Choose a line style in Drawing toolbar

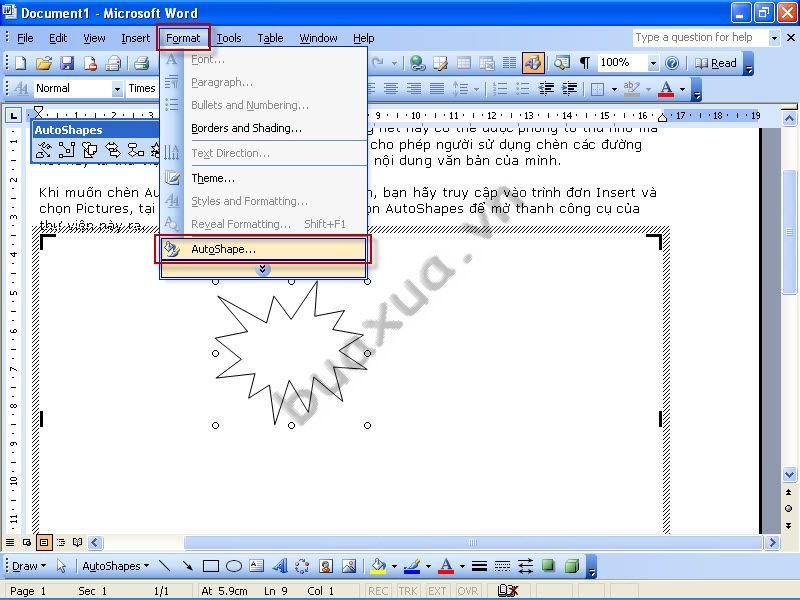tap(479, 566)
